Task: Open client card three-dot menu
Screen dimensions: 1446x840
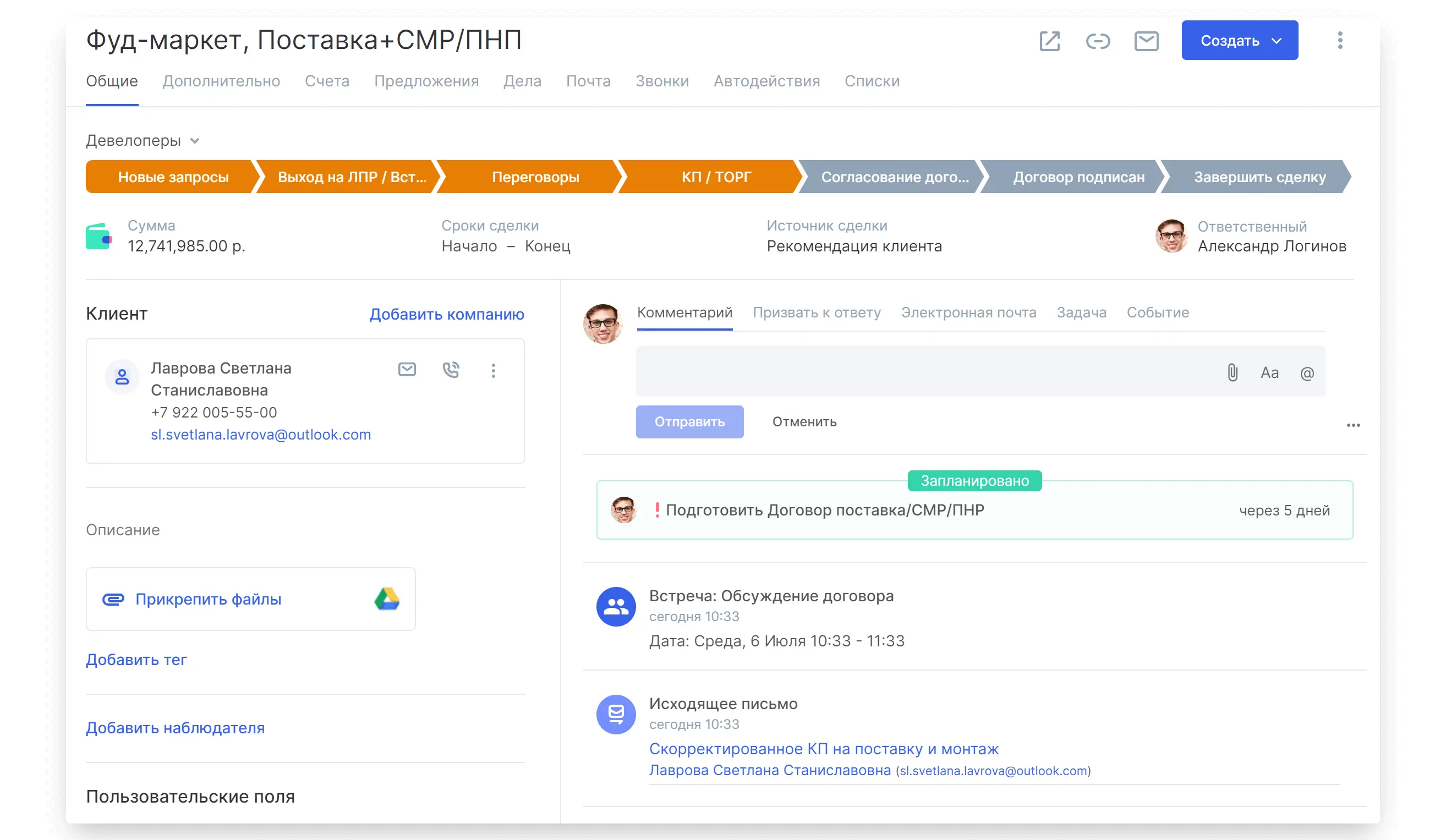Action: [493, 371]
